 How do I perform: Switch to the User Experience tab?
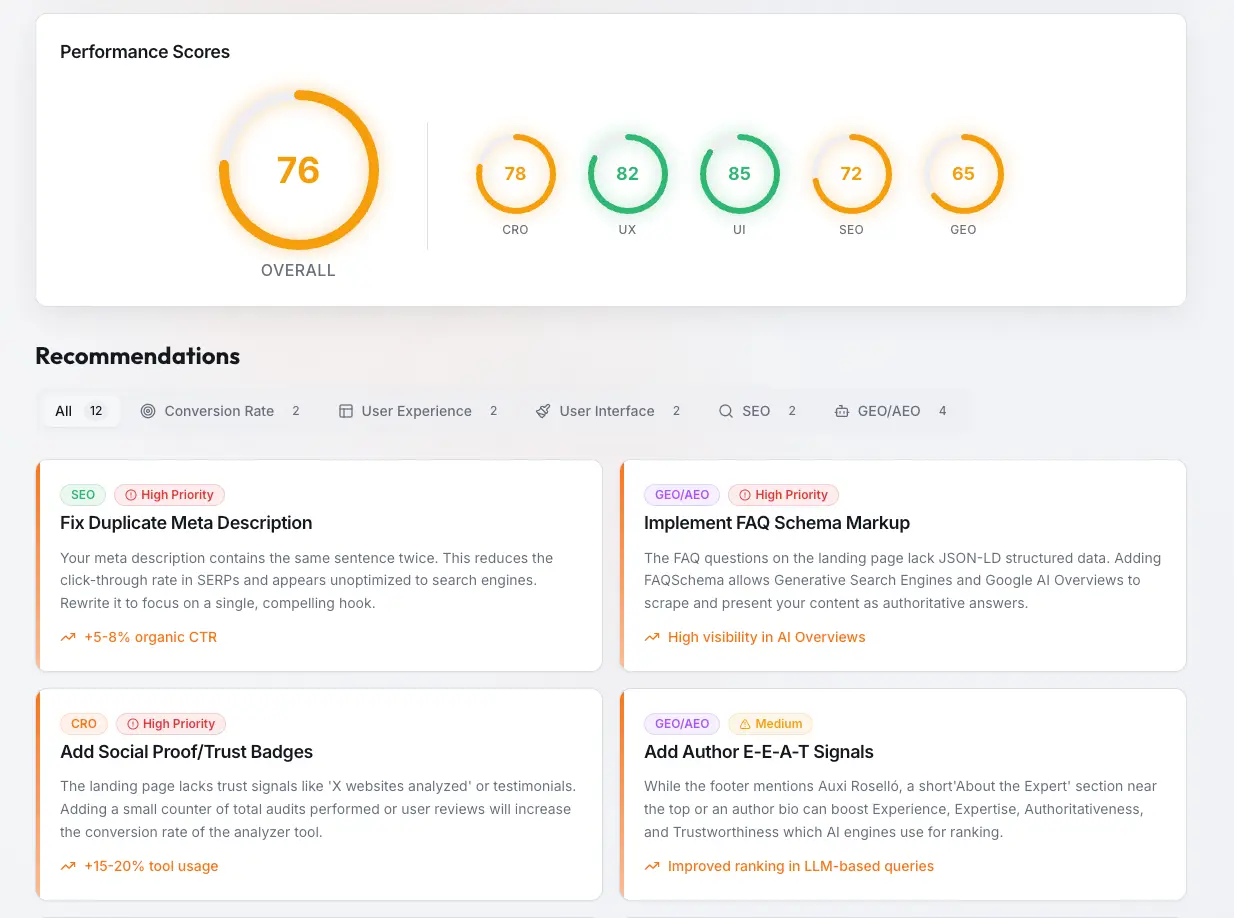point(417,411)
